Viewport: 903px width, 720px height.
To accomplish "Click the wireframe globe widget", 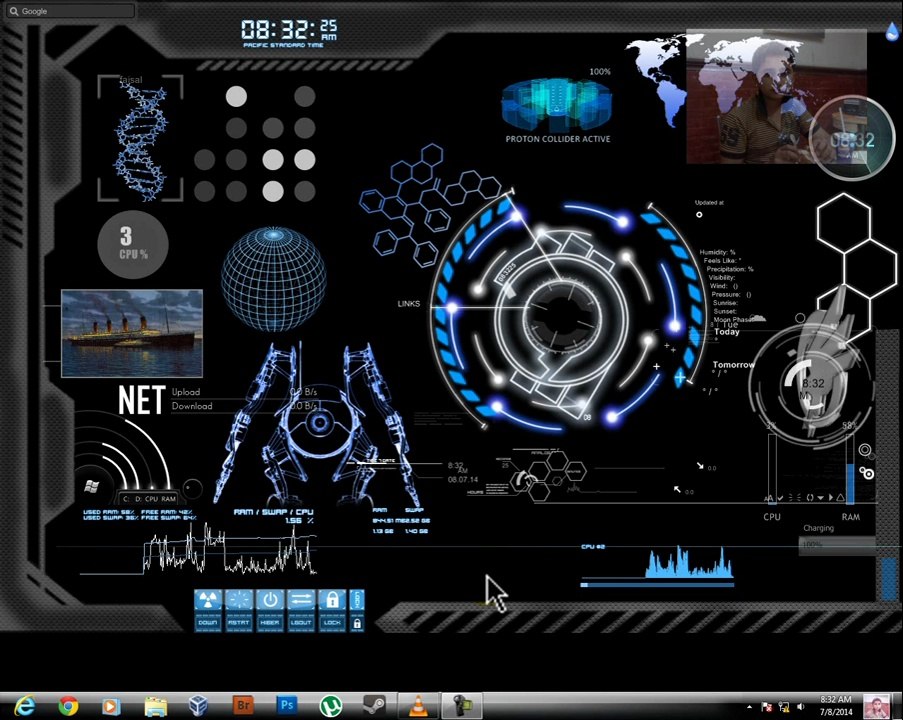I will point(274,279).
